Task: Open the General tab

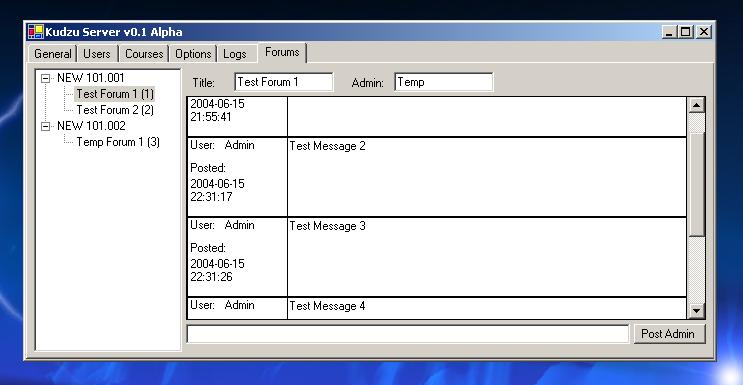Action: (x=53, y=54)
